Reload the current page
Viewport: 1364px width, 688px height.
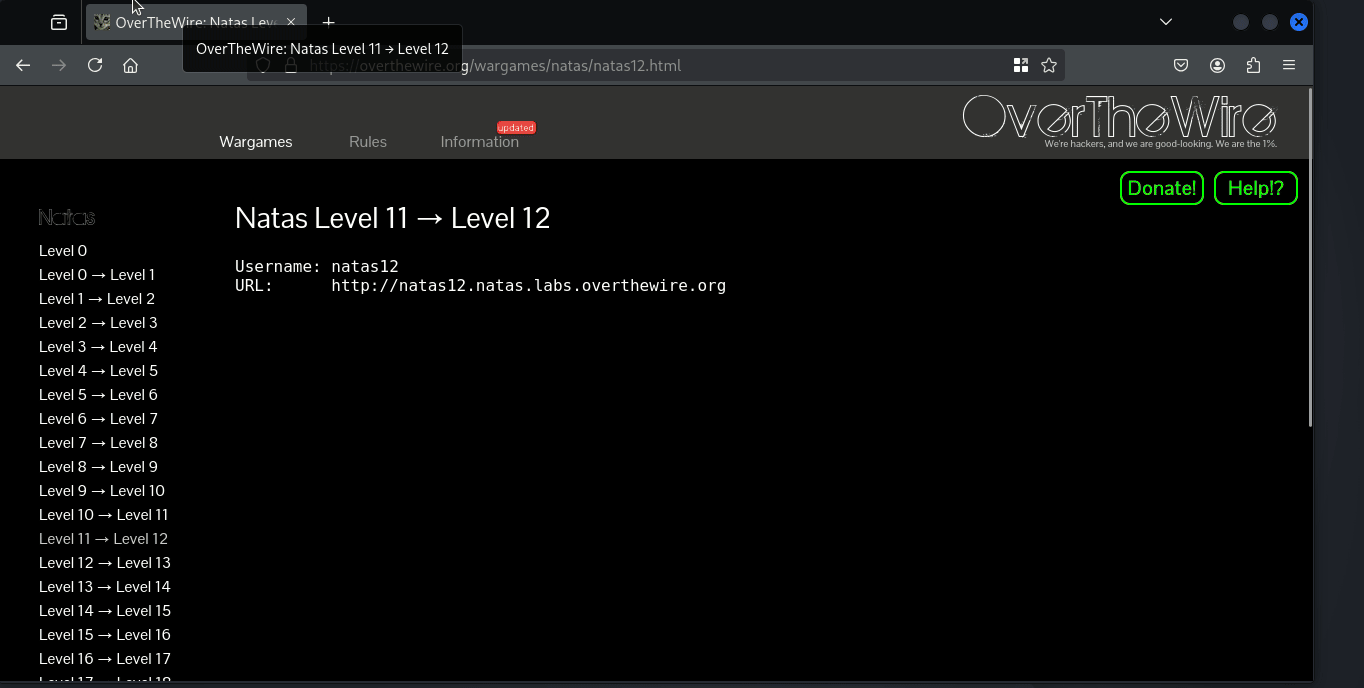[95, 65]
